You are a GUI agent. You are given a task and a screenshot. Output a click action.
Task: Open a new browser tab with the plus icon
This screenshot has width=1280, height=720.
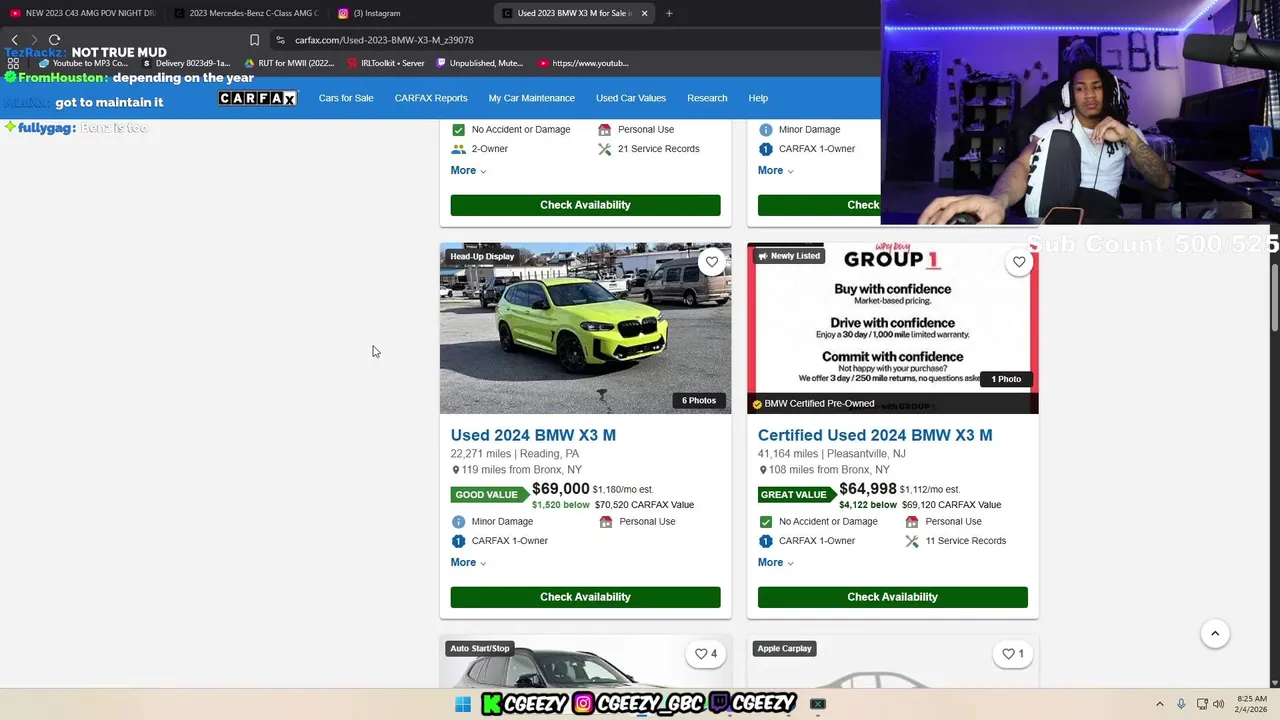669,13
